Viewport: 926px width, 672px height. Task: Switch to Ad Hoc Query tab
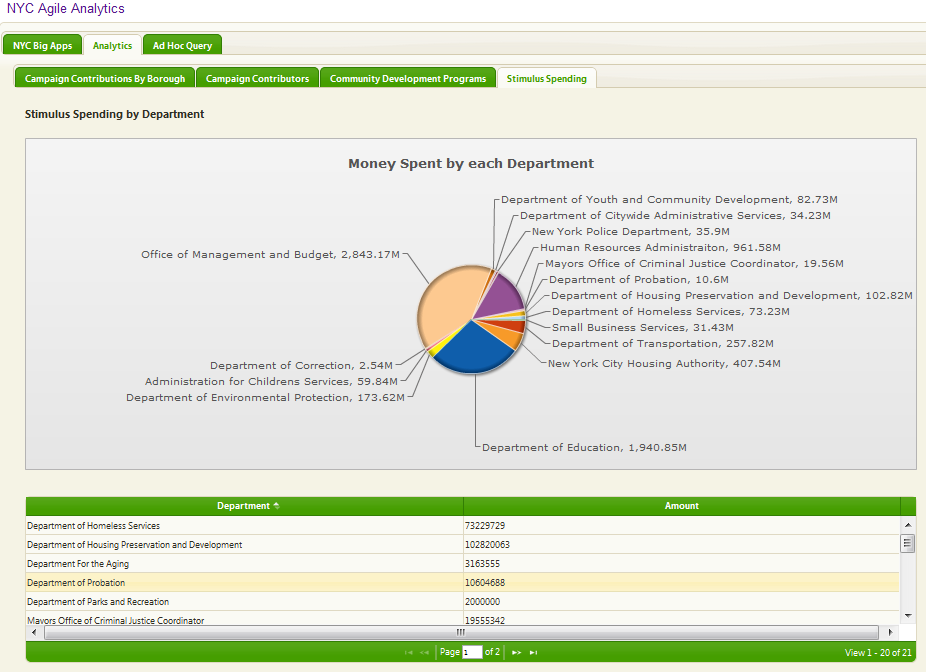182,45
